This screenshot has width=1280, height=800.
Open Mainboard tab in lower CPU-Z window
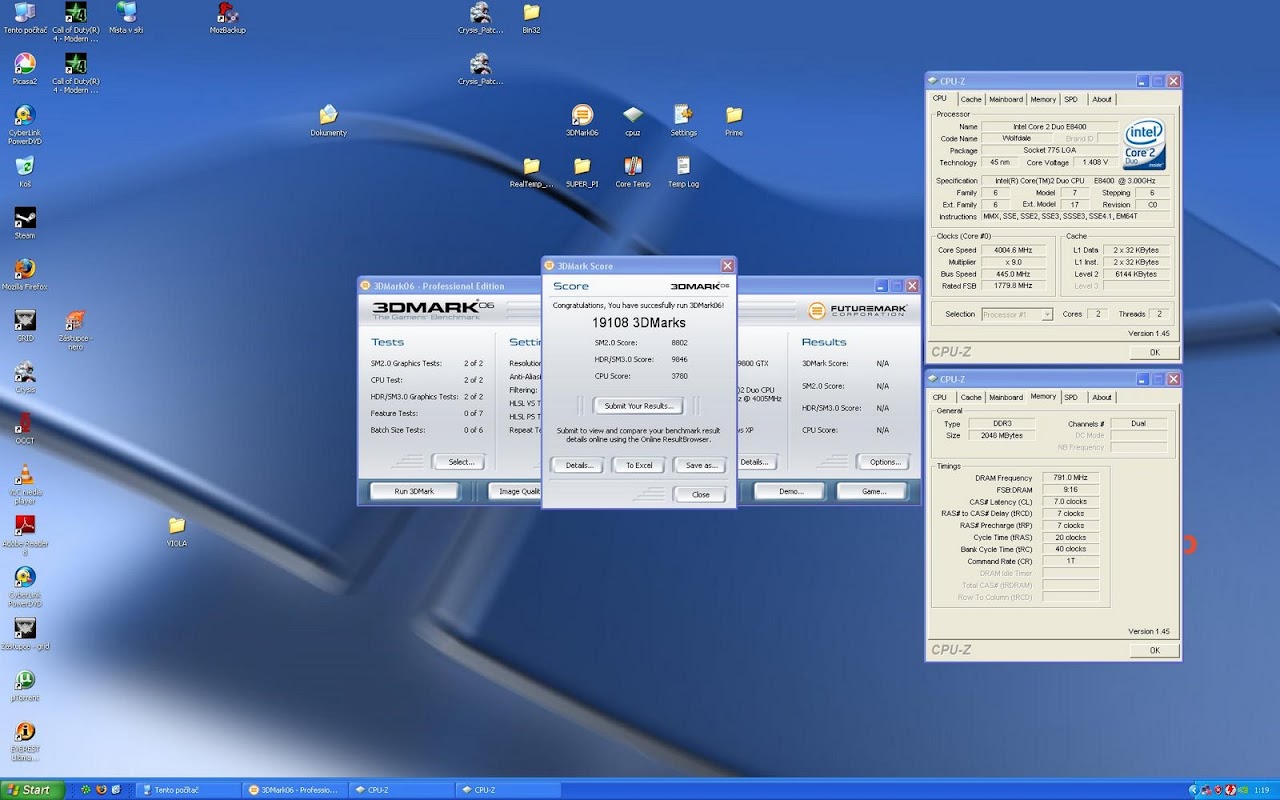tap(1006, 397)
